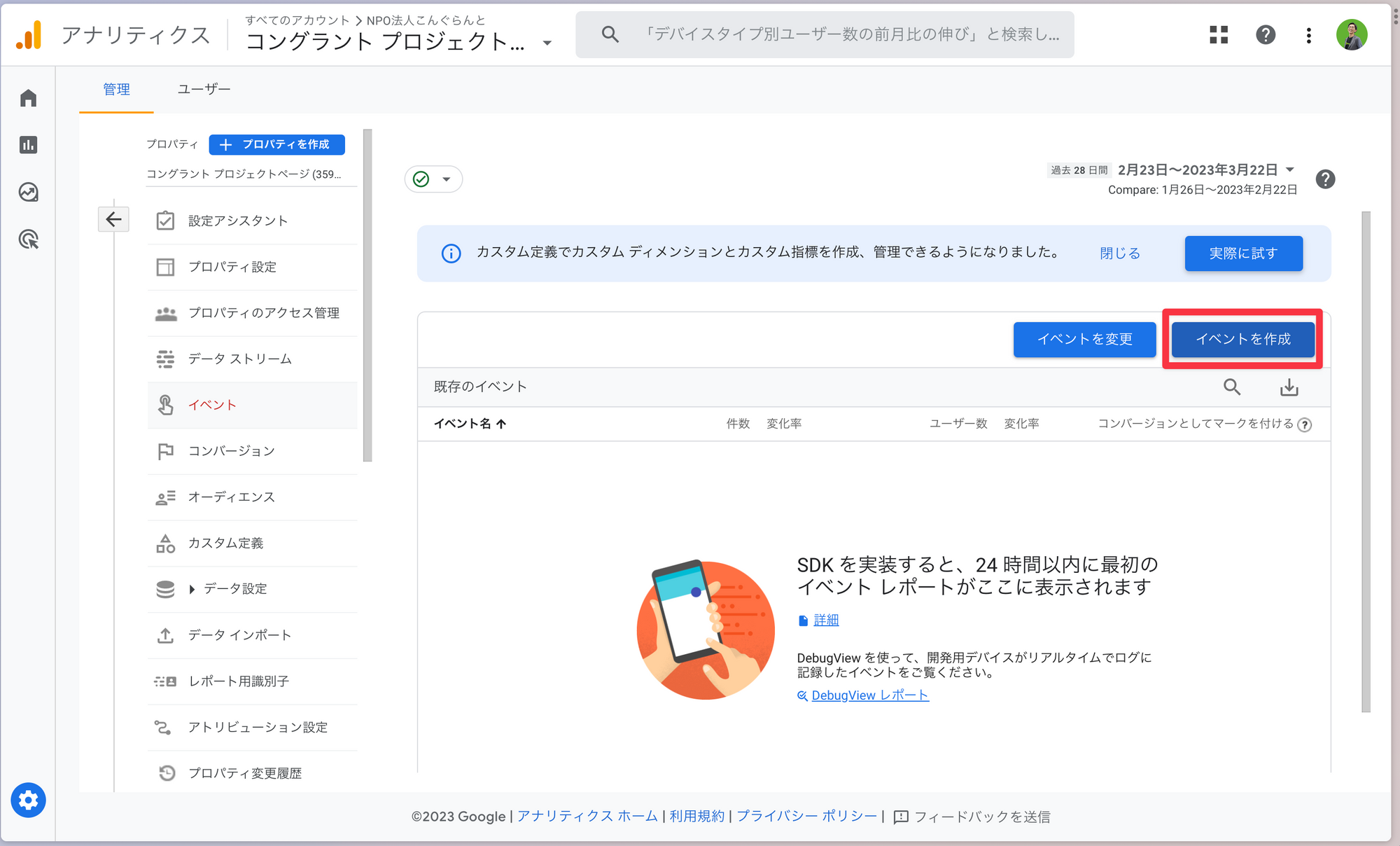Click the user account avatar

coord(1352,34)
